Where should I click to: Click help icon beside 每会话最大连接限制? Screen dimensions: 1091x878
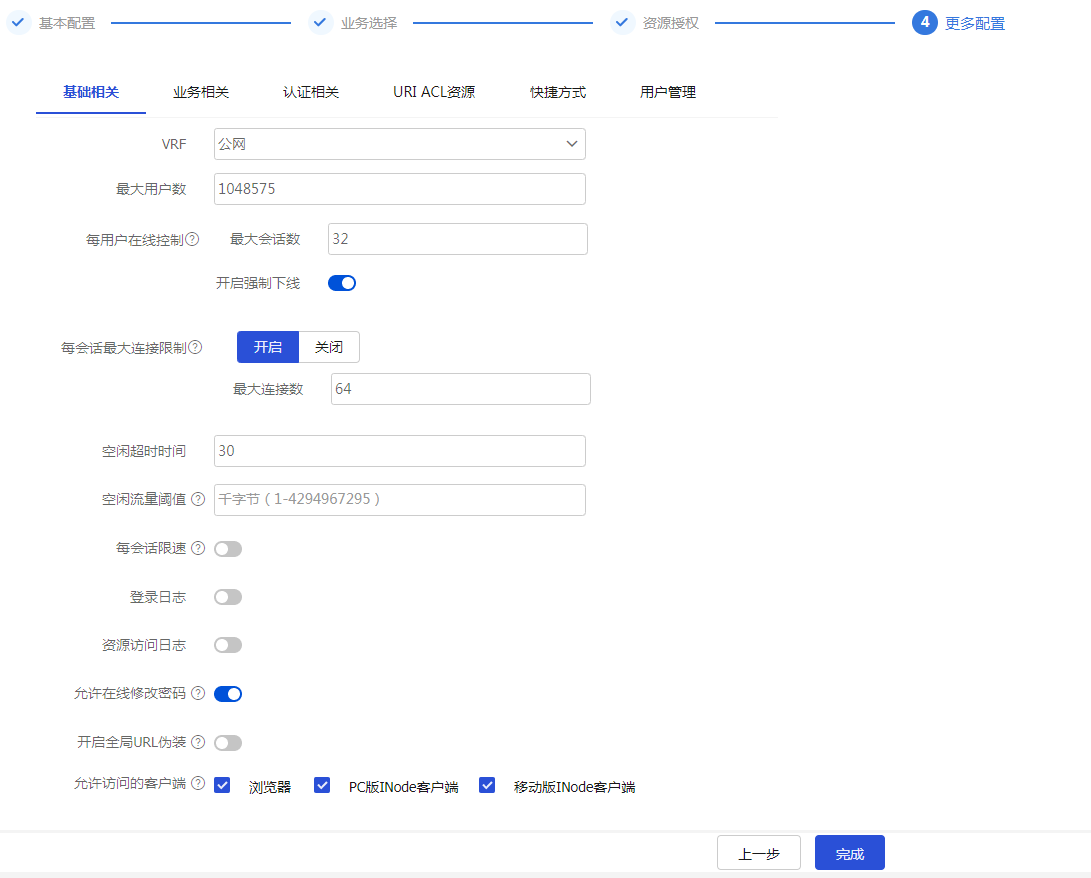click(x=196, y=347)
